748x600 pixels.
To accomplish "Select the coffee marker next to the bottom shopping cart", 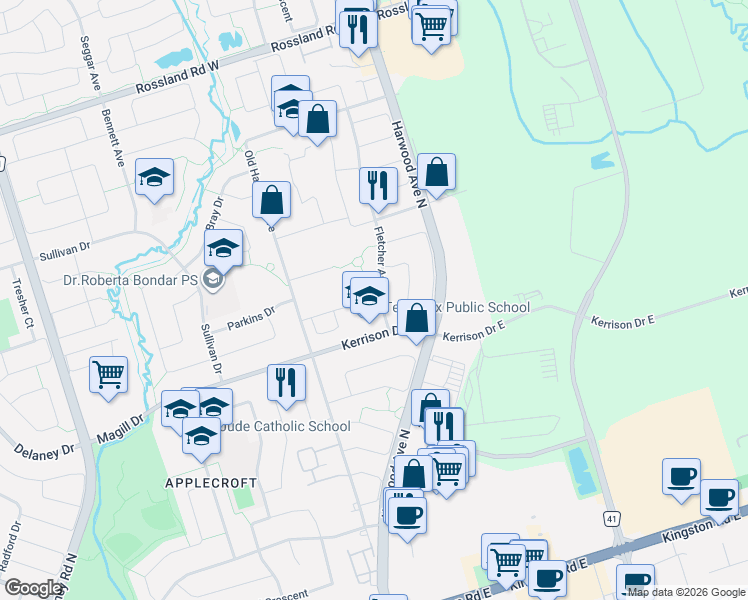I will [x=548, y=579].
